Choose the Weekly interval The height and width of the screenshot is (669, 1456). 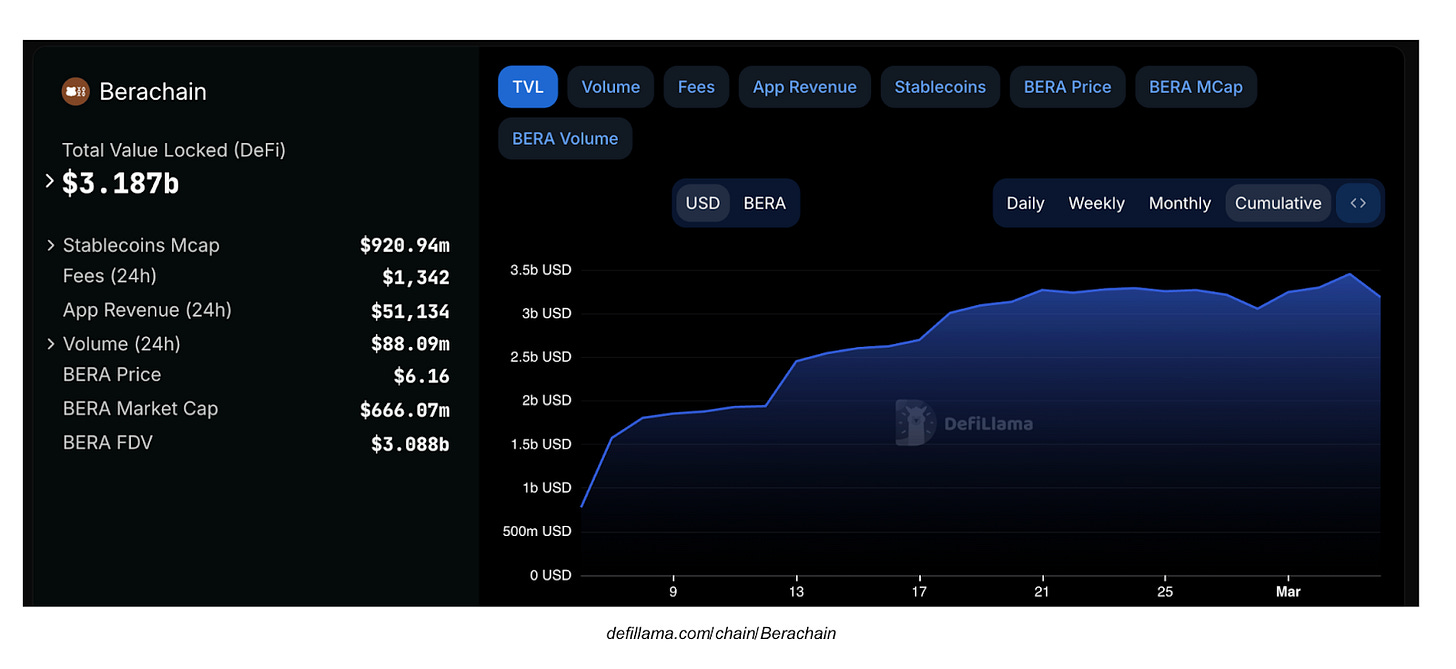click(x=1096, y=203)
